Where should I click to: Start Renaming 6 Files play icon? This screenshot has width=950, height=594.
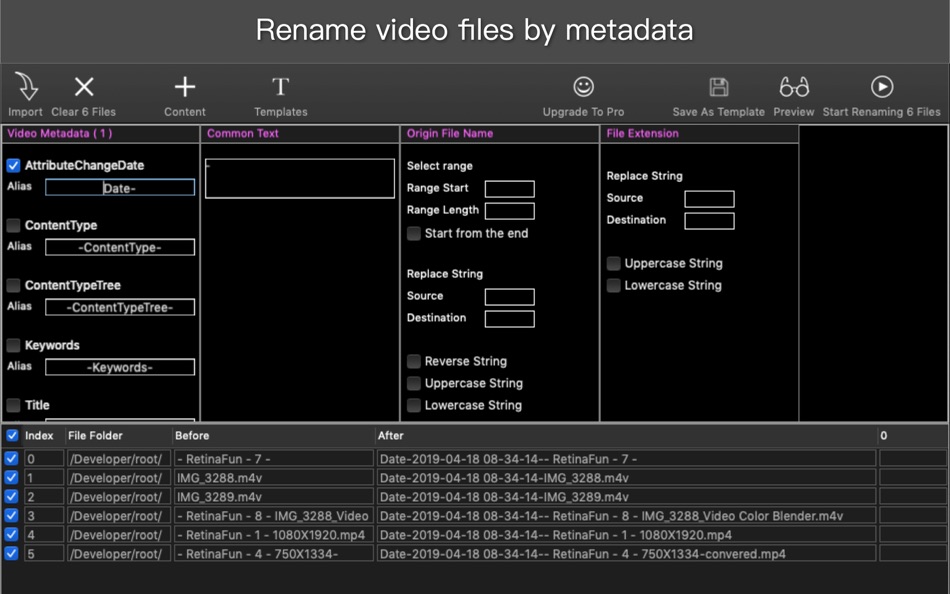click(882, 87)
